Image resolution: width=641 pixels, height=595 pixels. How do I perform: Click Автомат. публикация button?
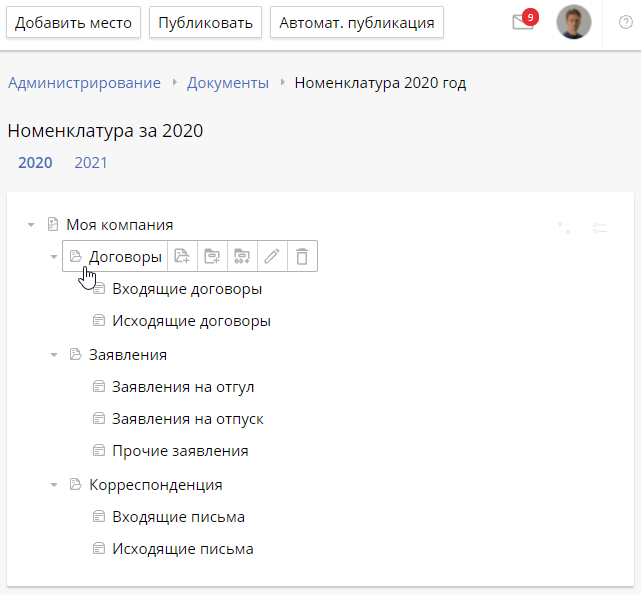coord(357,22)
